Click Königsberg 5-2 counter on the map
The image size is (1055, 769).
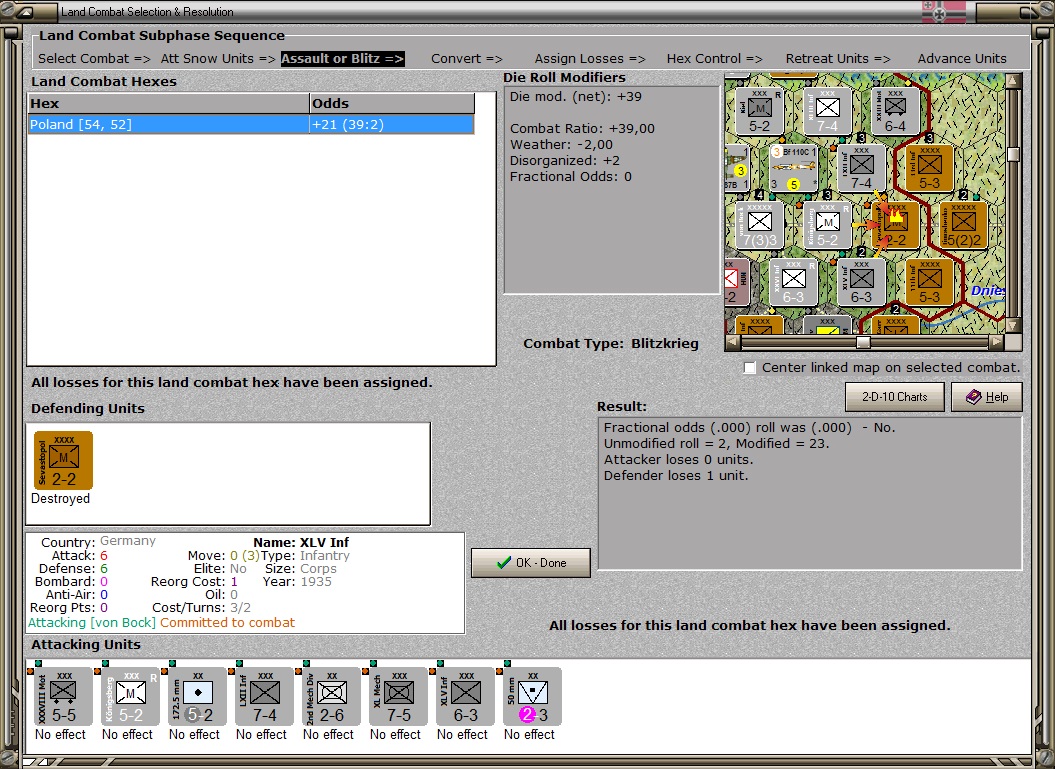[x=827, y=225]
